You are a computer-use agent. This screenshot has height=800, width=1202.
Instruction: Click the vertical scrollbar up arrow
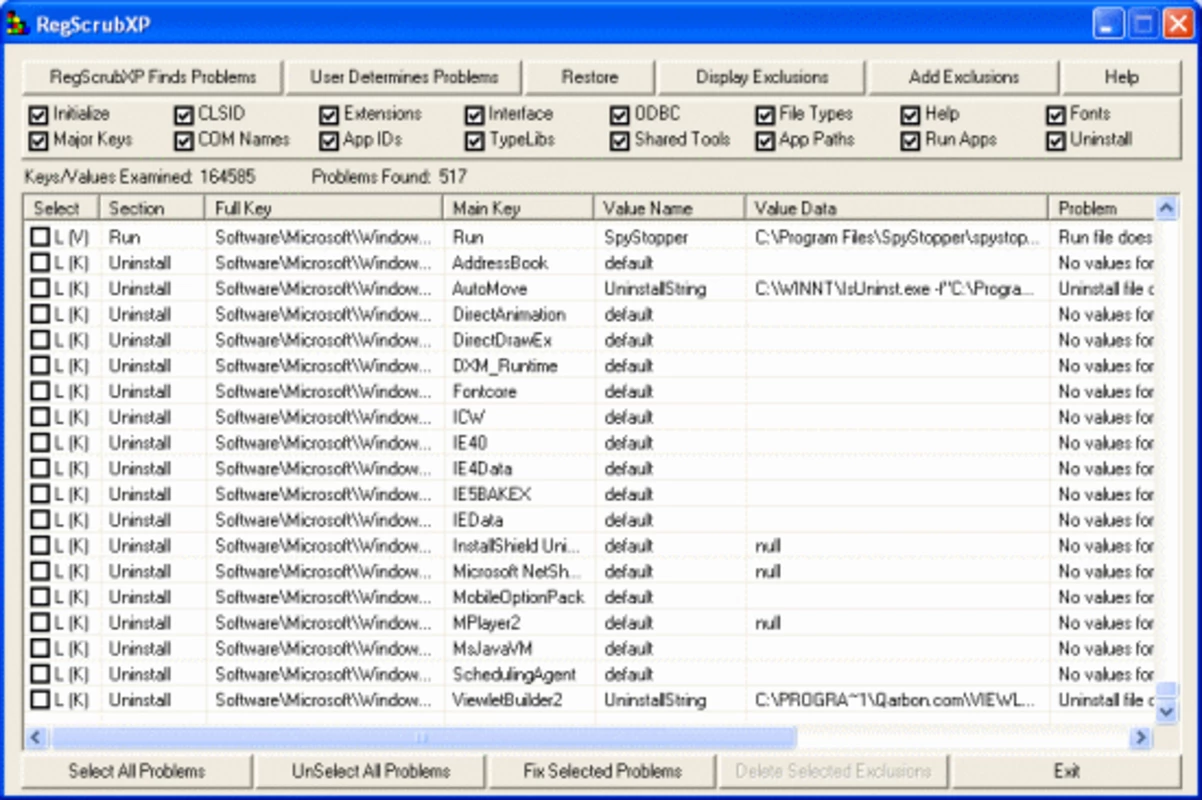pyautogui.click(x=1166, y=208)
